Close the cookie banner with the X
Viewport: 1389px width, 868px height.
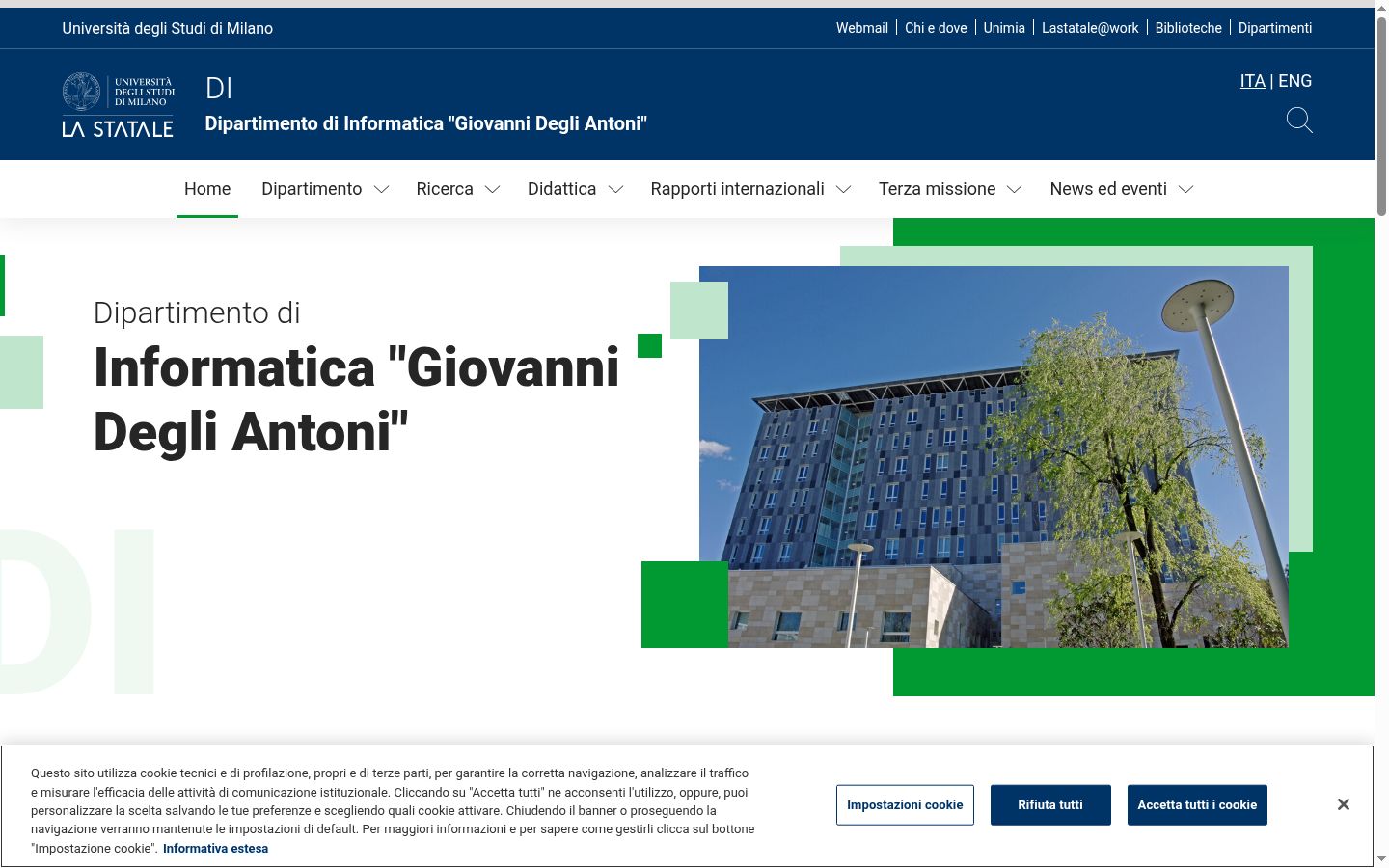[1343, 804]
